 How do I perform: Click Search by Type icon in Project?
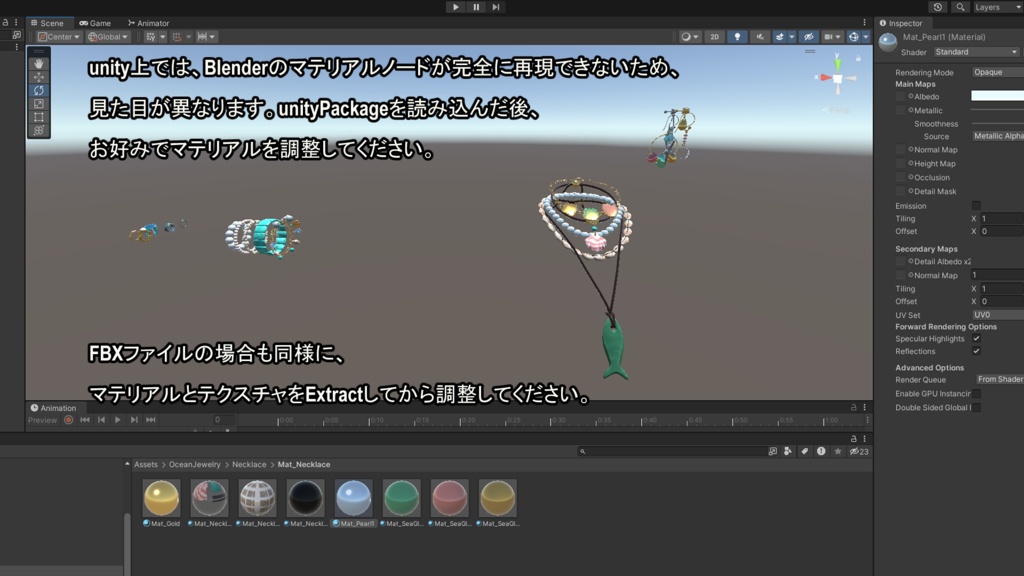(x=788, y=451)
